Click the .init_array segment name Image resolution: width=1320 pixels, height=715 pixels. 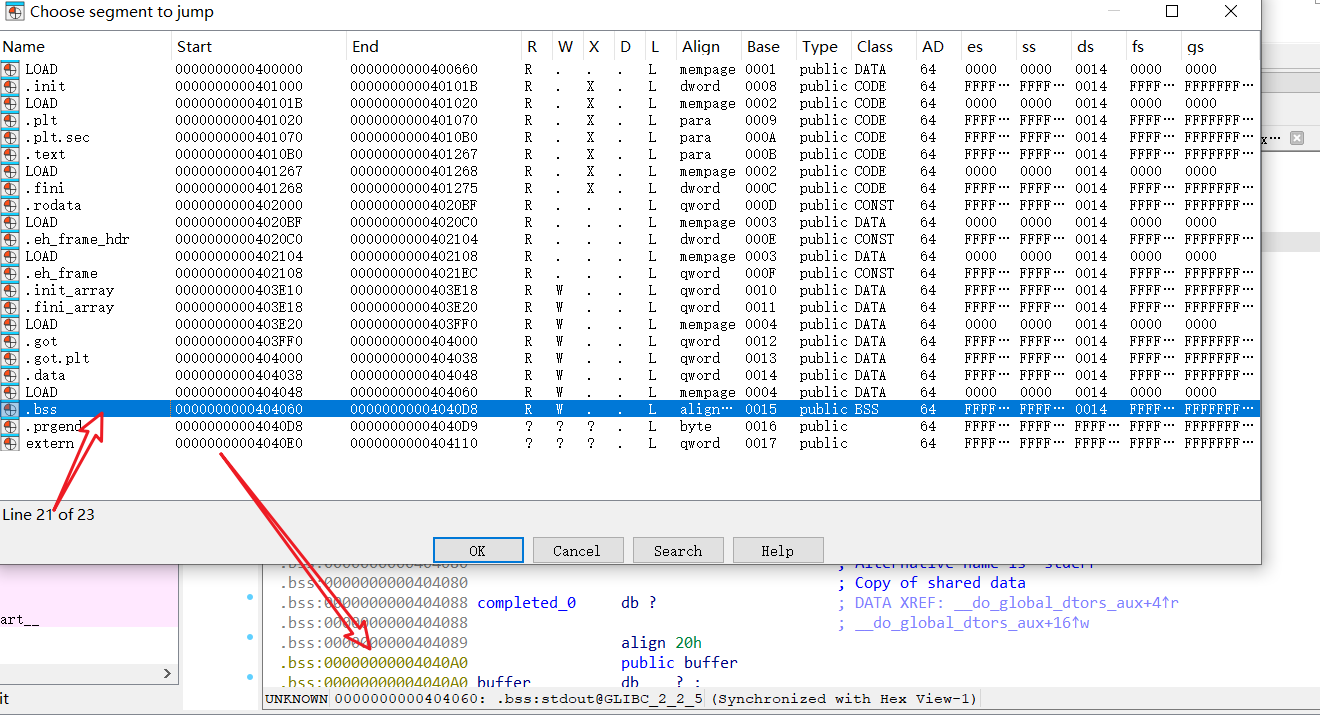click(x=69, y=290)
